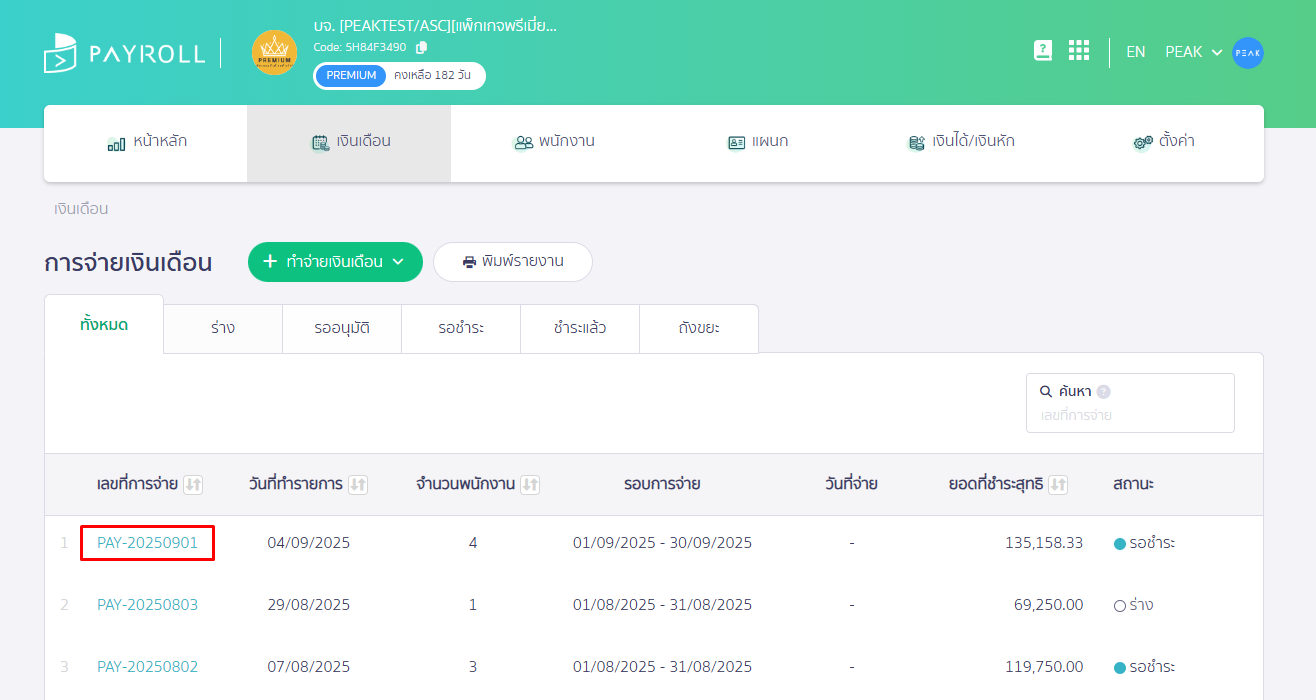Open the help manual book icon
Image resolution: width=1316 pixels, height=700 pixels.
coord(1043,51)
